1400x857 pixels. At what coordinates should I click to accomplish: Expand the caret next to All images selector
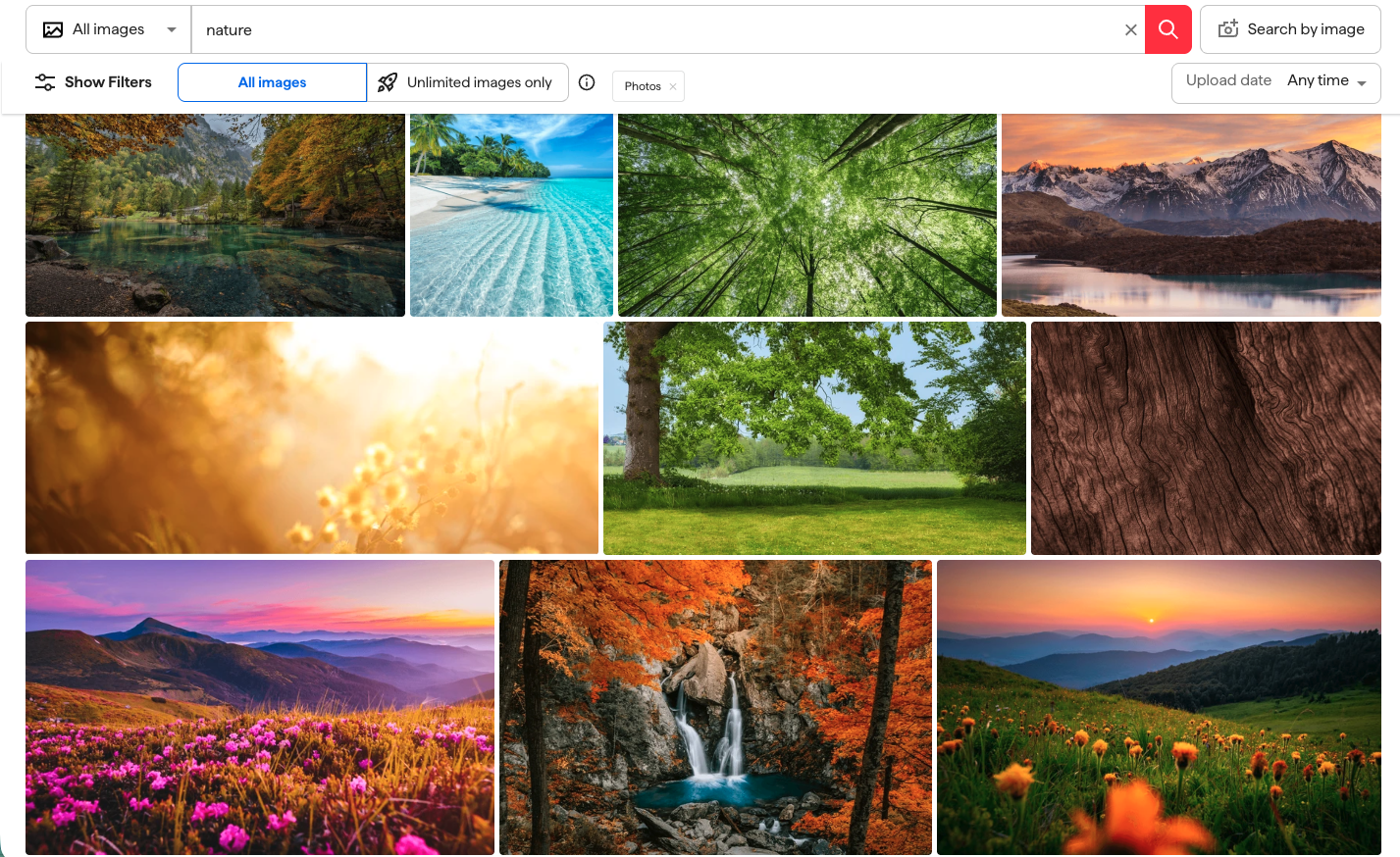173,28
